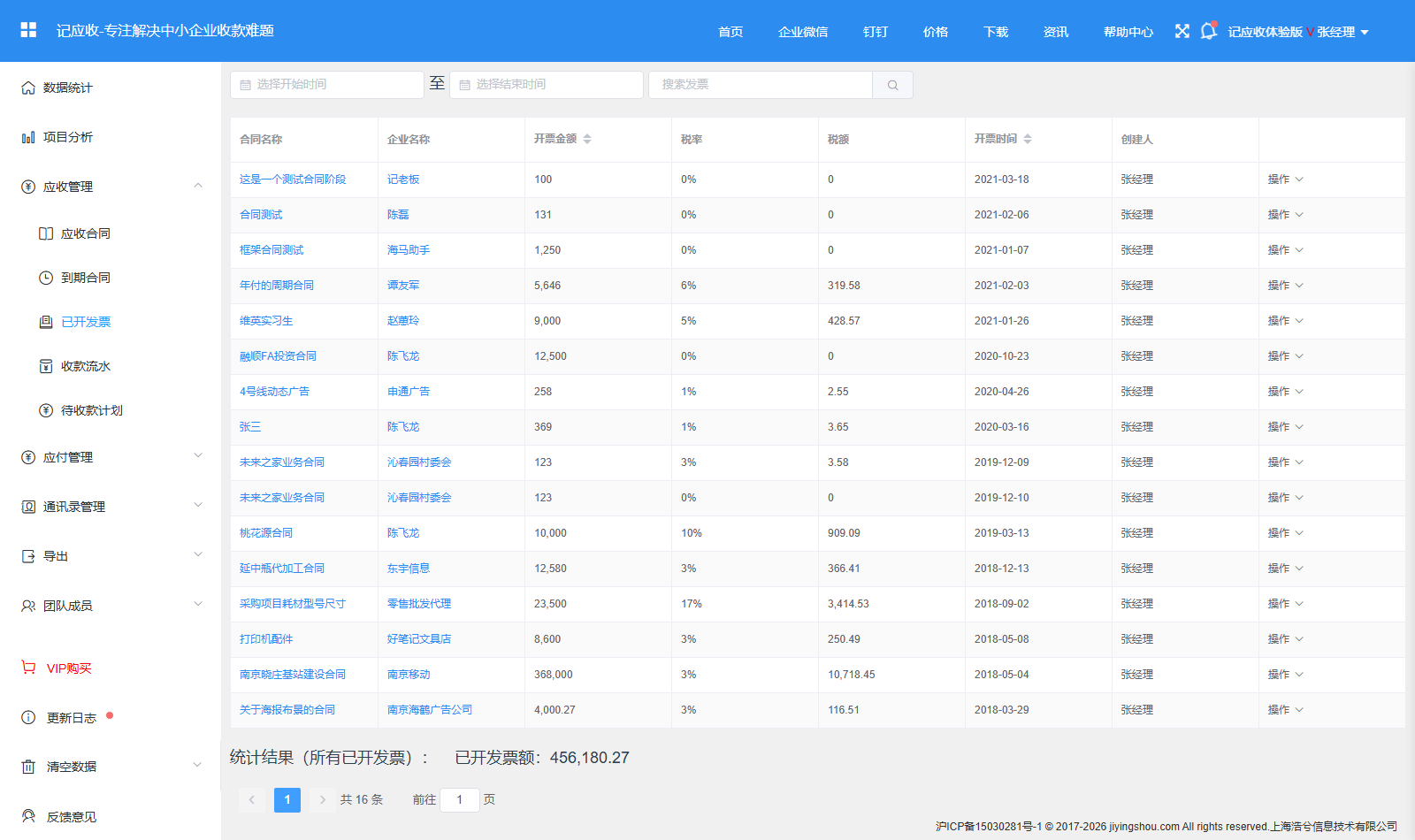Click the 到期合同 clock icon
Image resolution: width=1415 pixels, height=840 pixels.
click(46, 278)
